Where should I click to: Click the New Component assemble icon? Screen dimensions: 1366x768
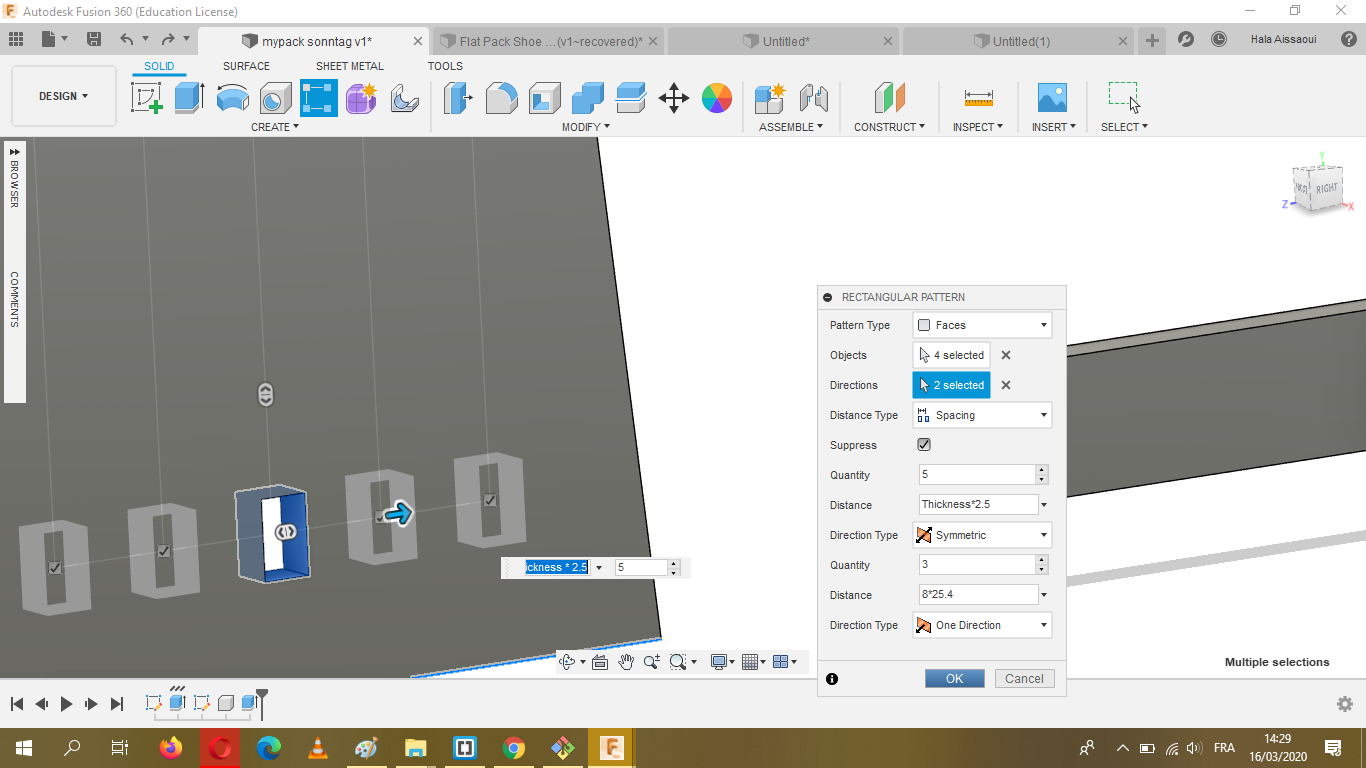[x=770, y=98]
